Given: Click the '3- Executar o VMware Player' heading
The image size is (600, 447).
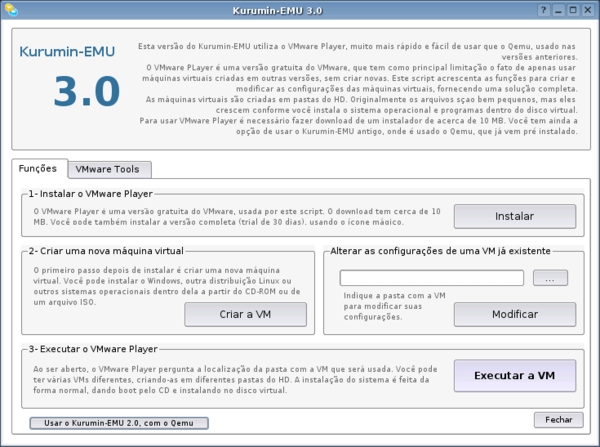Looking at the screenshot, I should tap(93, 349).
